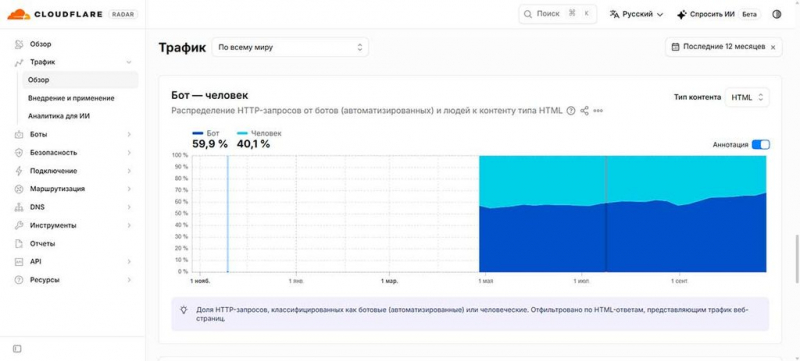
Task: Open the three-dots more options icon
Action: pyautogui.click(x=598, y=111)
